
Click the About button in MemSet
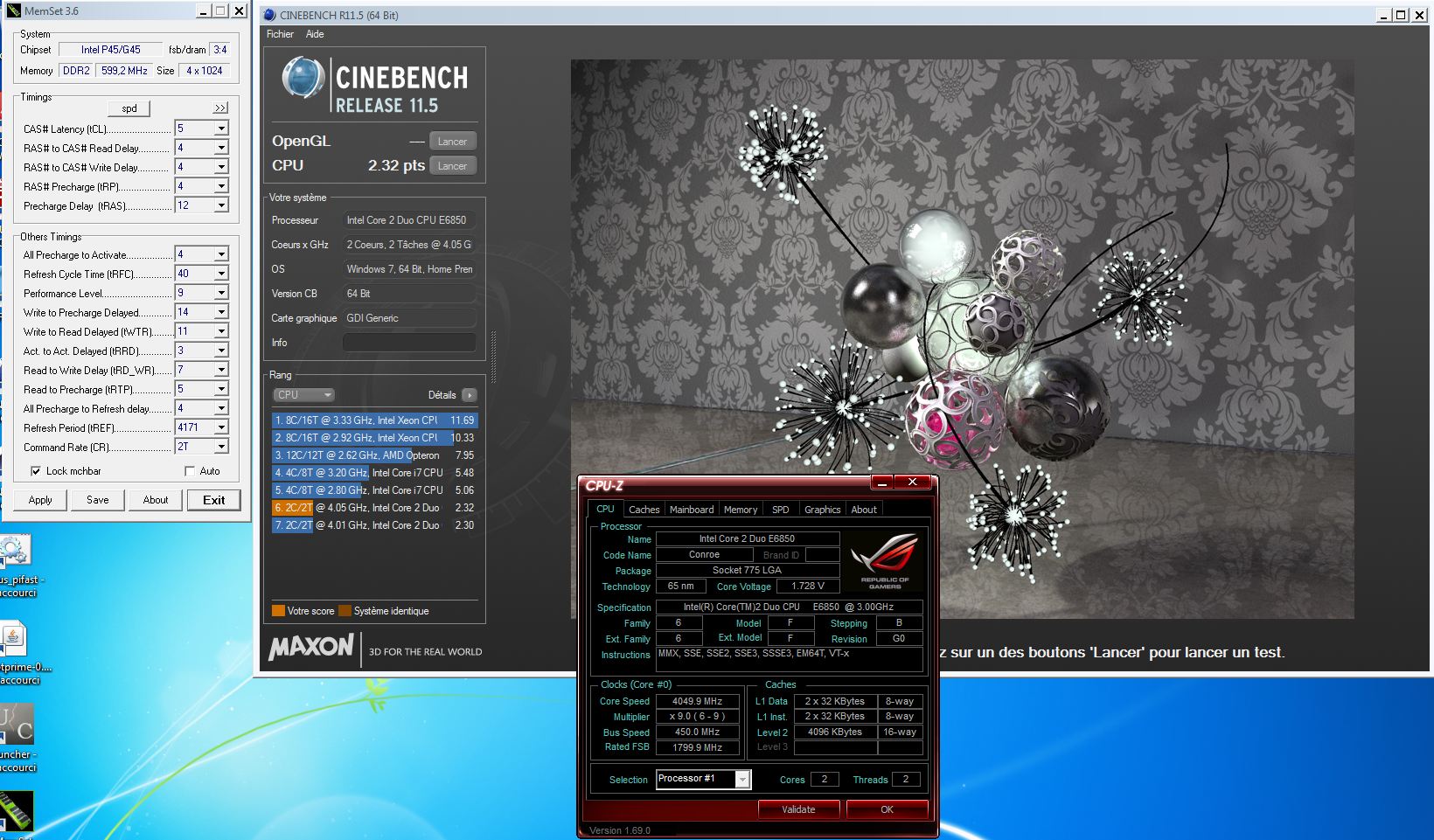click(x=156, y=500)
